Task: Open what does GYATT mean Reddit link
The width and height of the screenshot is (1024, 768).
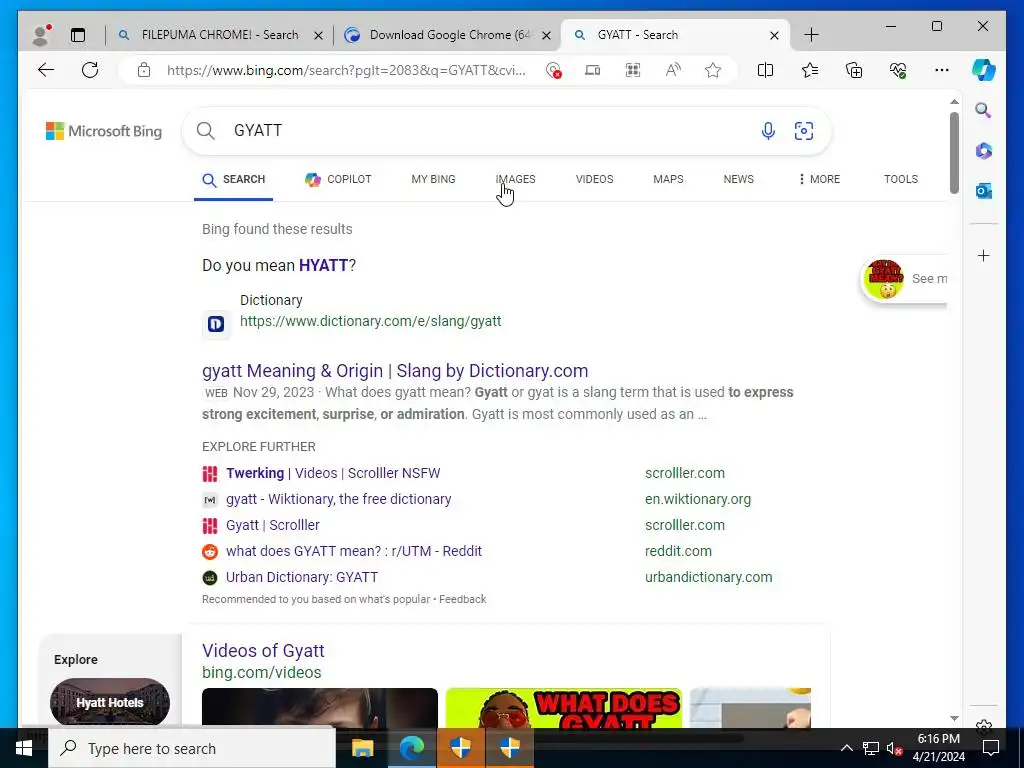Action: point(353,551)
